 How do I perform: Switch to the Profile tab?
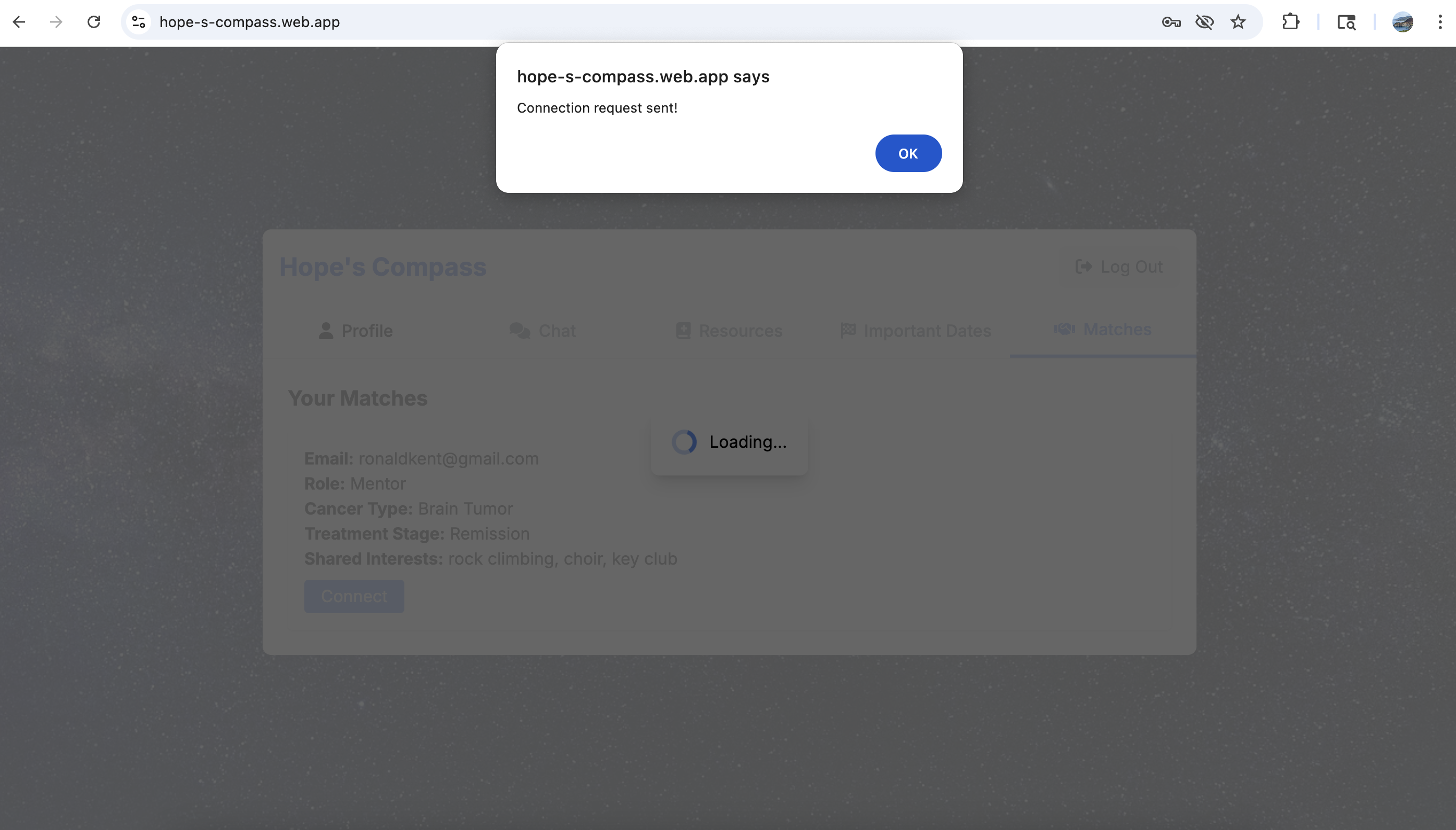pyautogui.click(x=355, y=331)
